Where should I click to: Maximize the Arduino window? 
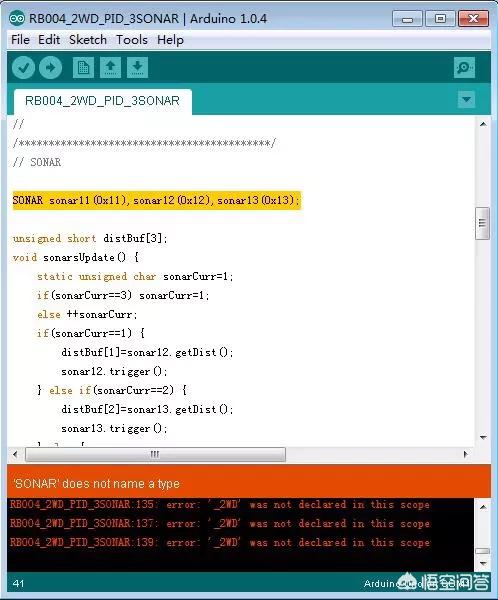(440, 18)
